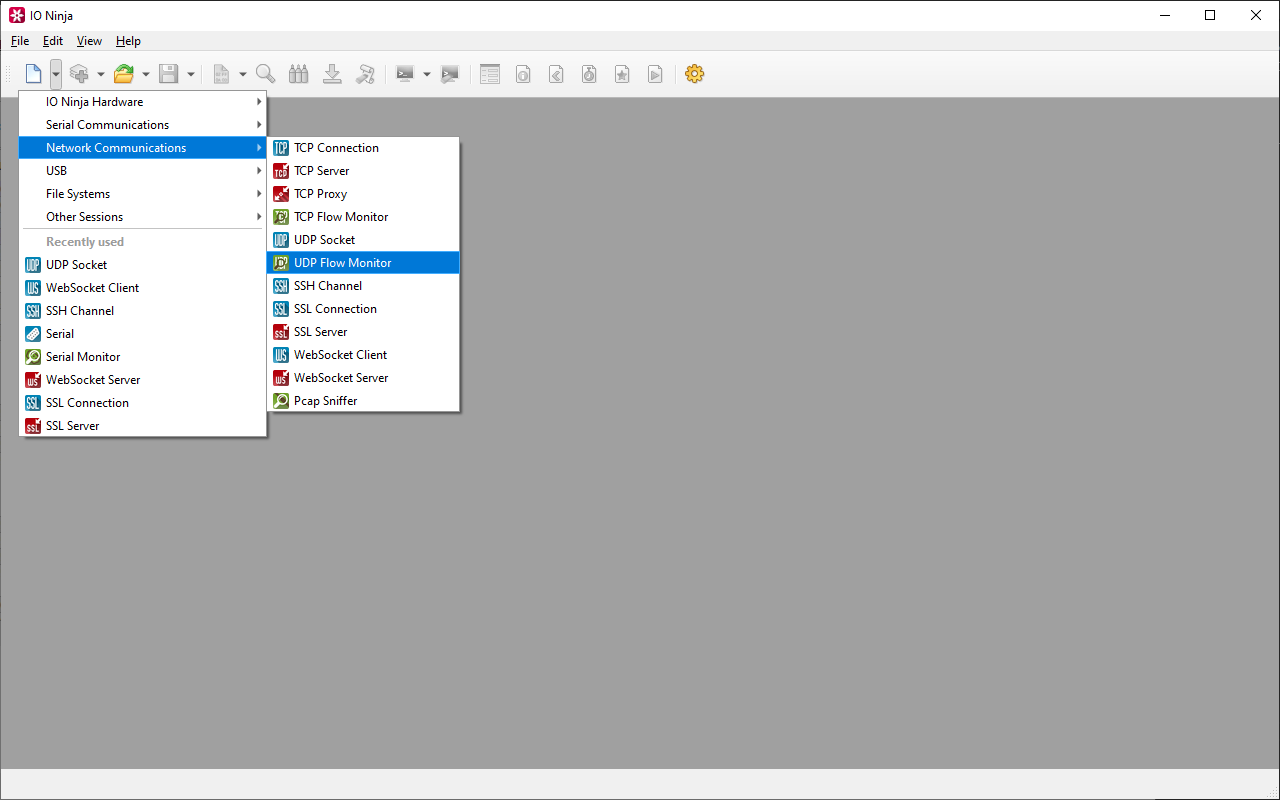Click the save floppy disk icon
Image resolution: width=1280 pixels, height=800 pixels.
point(169,74)
